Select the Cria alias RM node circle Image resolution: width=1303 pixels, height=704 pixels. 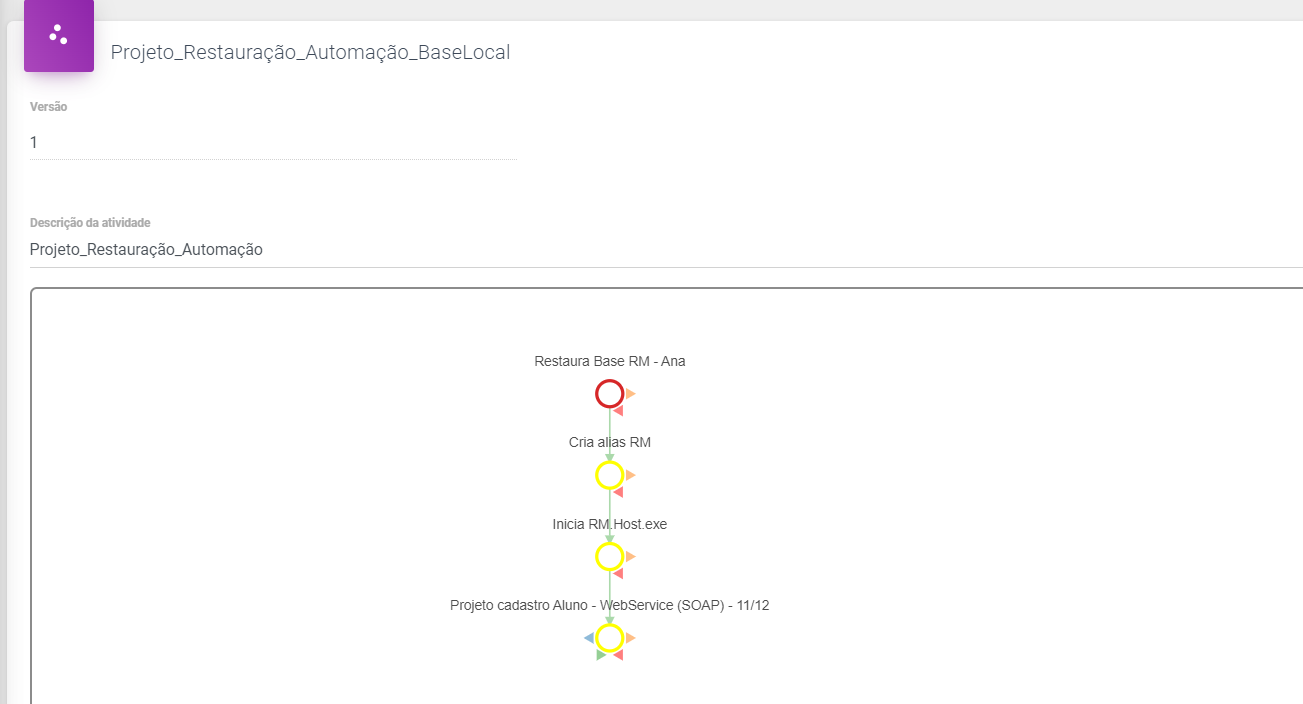[610, 475]
